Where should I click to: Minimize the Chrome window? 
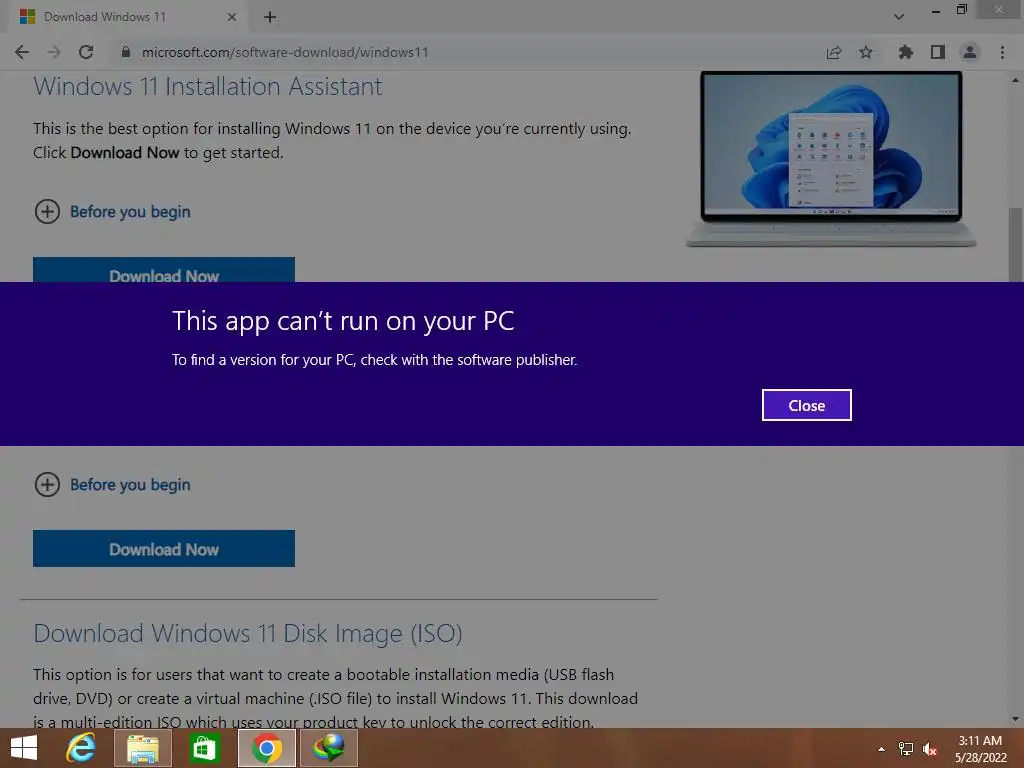[x=936, y=10]
